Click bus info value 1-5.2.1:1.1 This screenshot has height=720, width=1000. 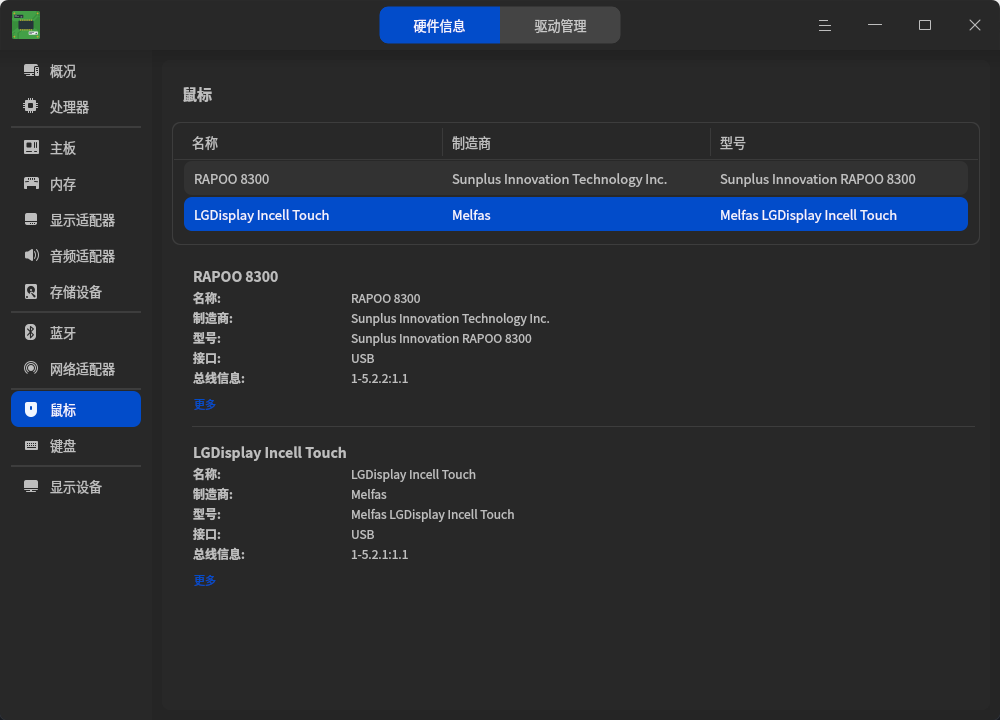tap(379, 555)
